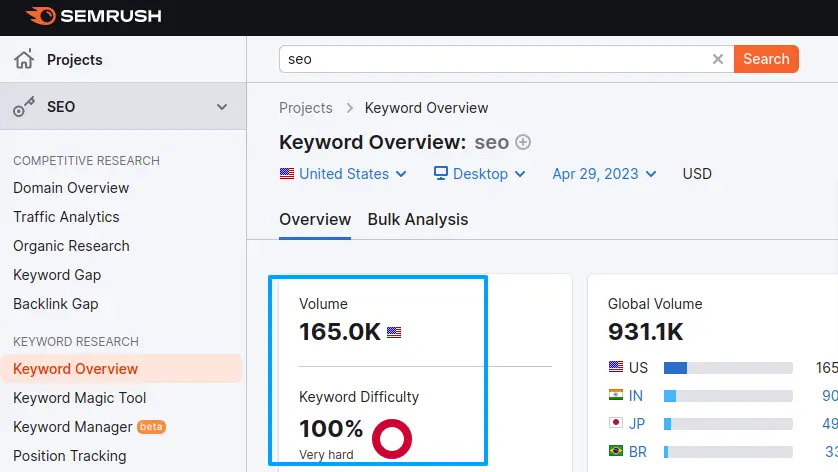
Task: Click the USD currency label
Action: [x=697, y=174]
